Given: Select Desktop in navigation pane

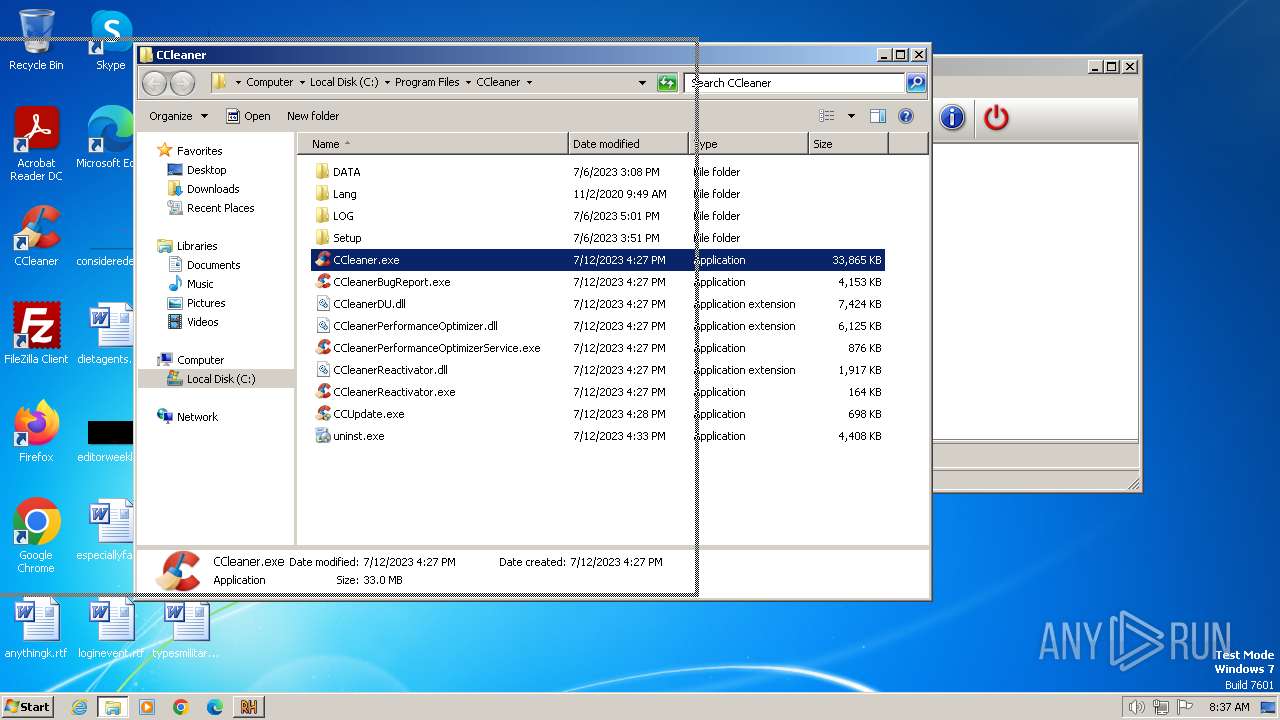Looking at the screenshot, I should tap(197, 170).
